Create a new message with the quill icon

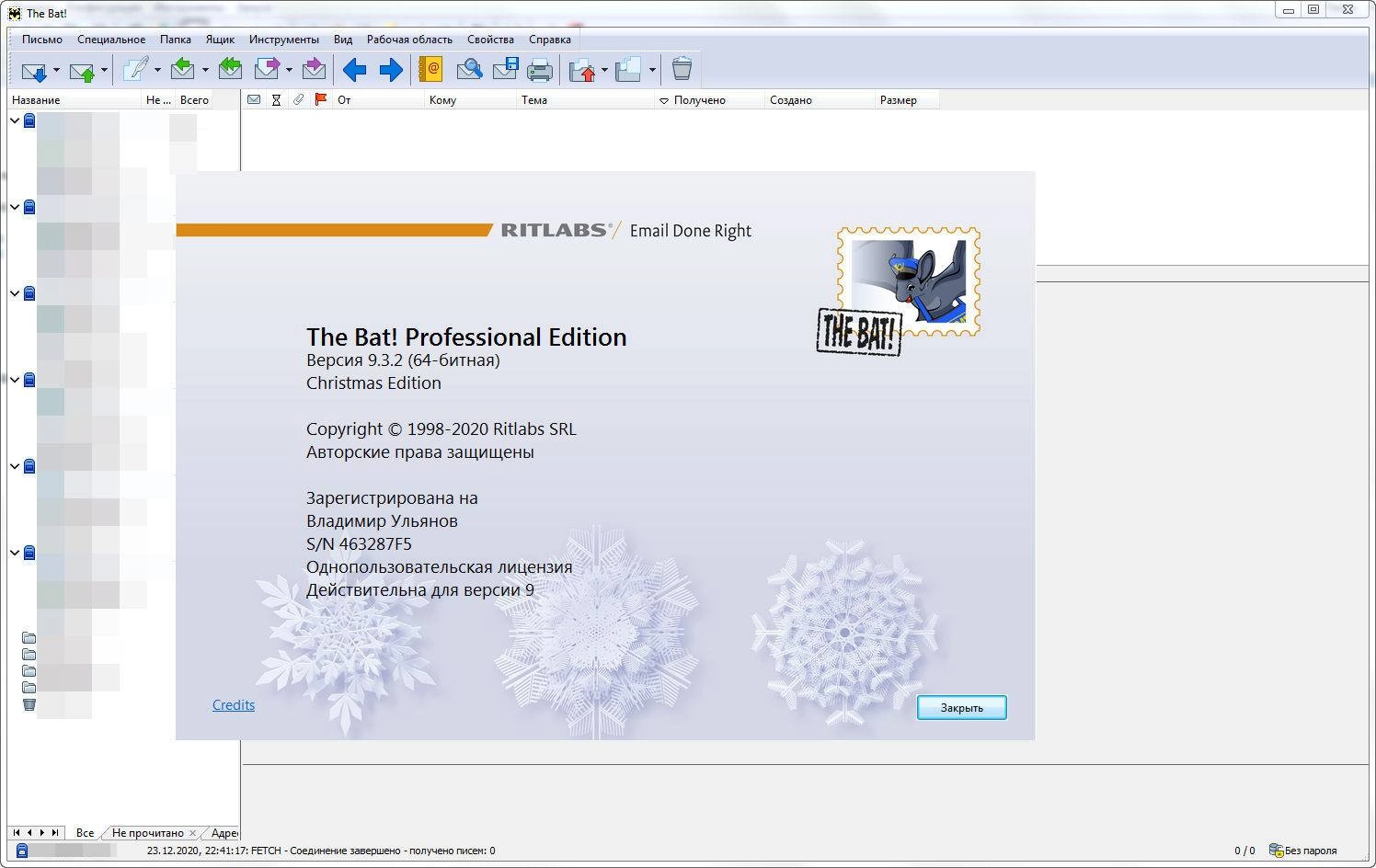[x=135, y=70]
